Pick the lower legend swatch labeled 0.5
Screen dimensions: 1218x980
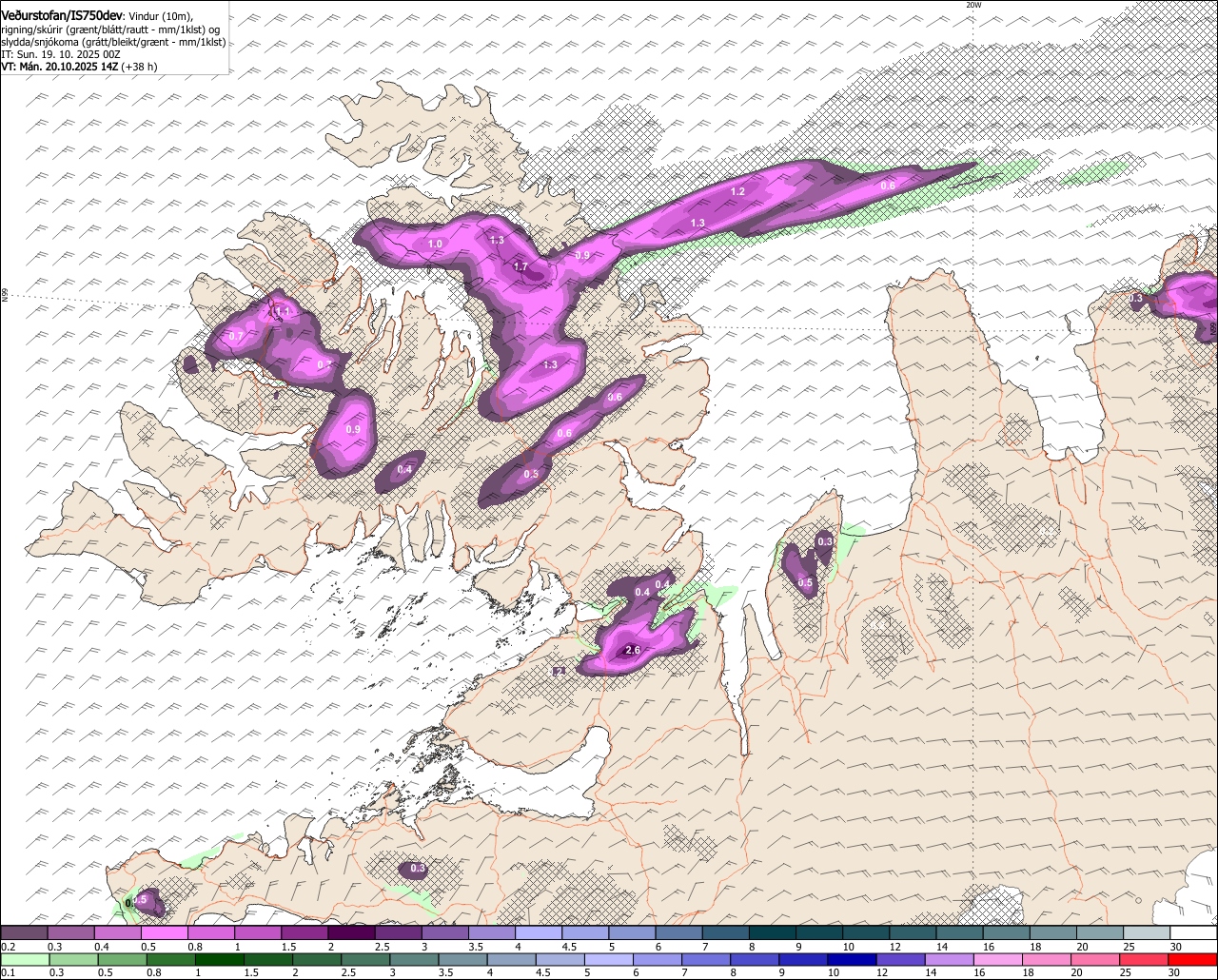pyautogui.click(x=123, y=960)
